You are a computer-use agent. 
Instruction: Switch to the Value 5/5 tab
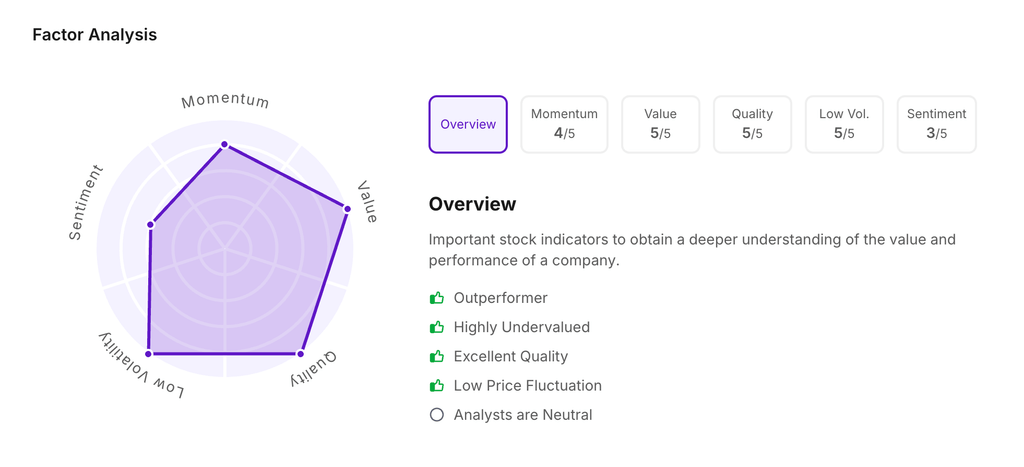click(660, 124)
